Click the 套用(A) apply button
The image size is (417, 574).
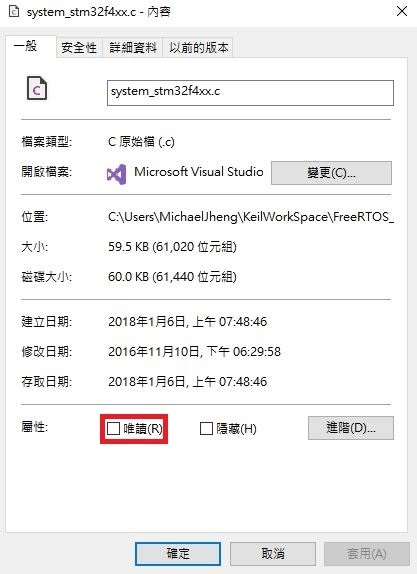click(366, 554)
